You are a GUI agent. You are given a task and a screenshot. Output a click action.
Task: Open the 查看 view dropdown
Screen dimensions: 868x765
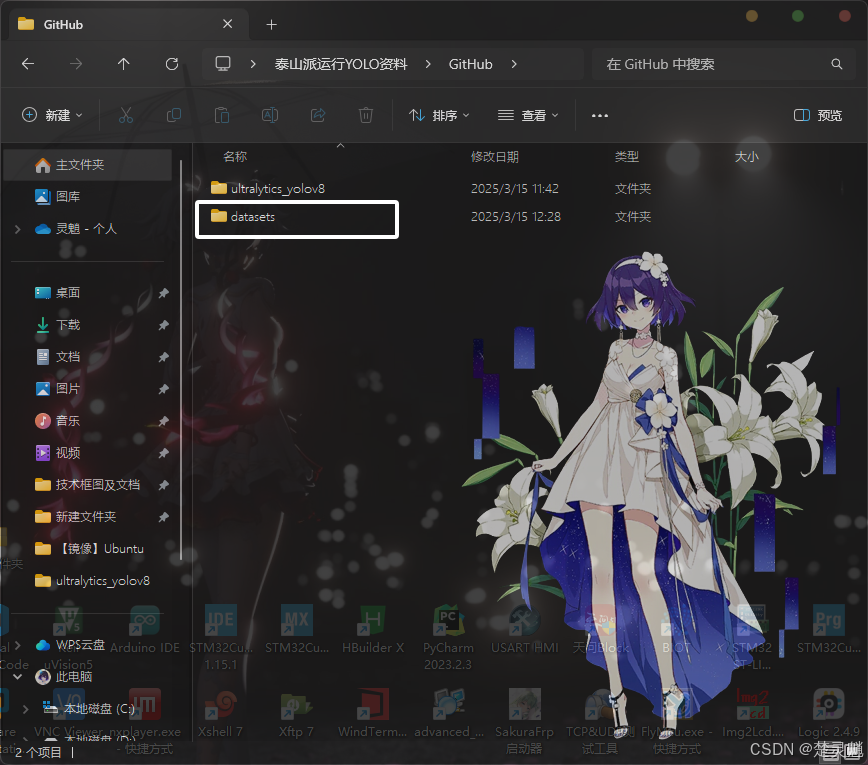coord(528,115)
